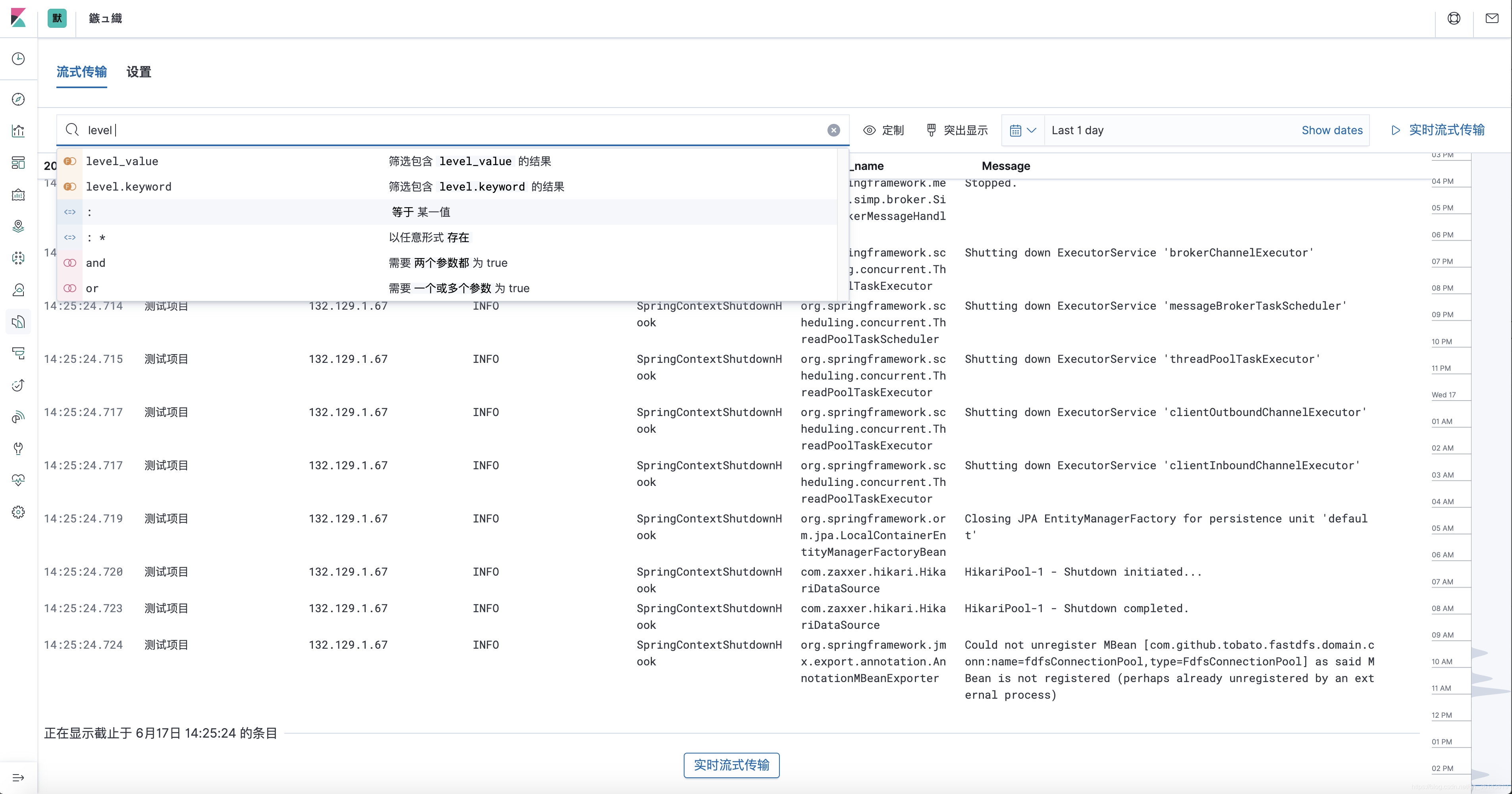Click the Show dates link
This screenshot has height=794, width=1512.
pos(1332,130)
